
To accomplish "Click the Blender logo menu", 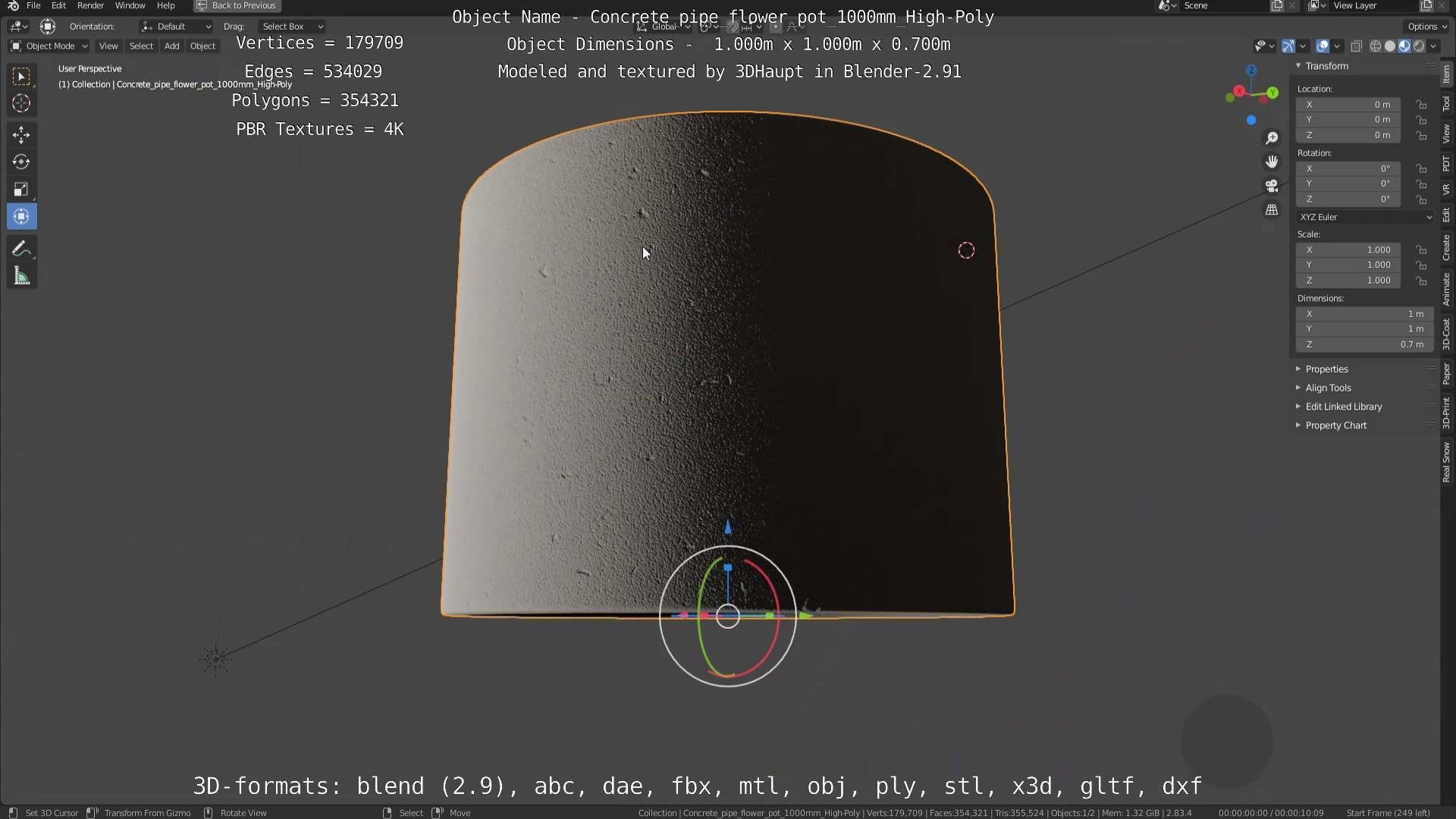I will coord(13,5).
